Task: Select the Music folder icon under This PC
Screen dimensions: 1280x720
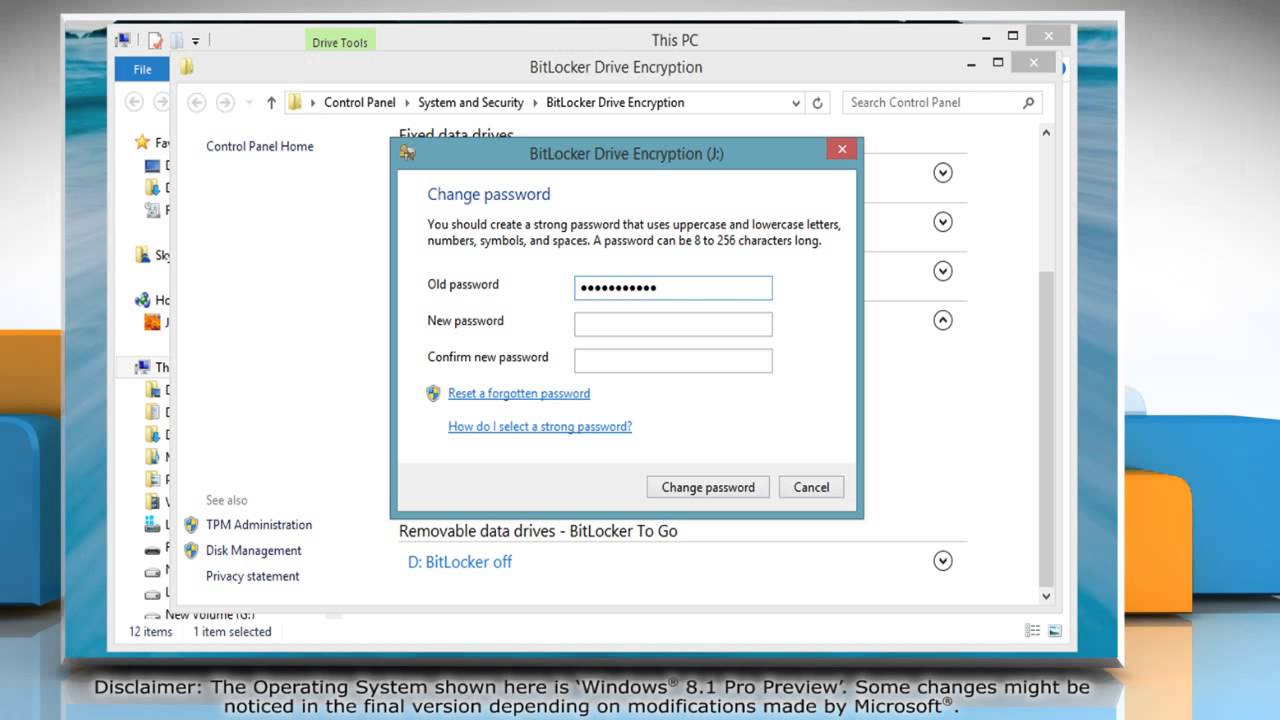Action: pos(152,456)
